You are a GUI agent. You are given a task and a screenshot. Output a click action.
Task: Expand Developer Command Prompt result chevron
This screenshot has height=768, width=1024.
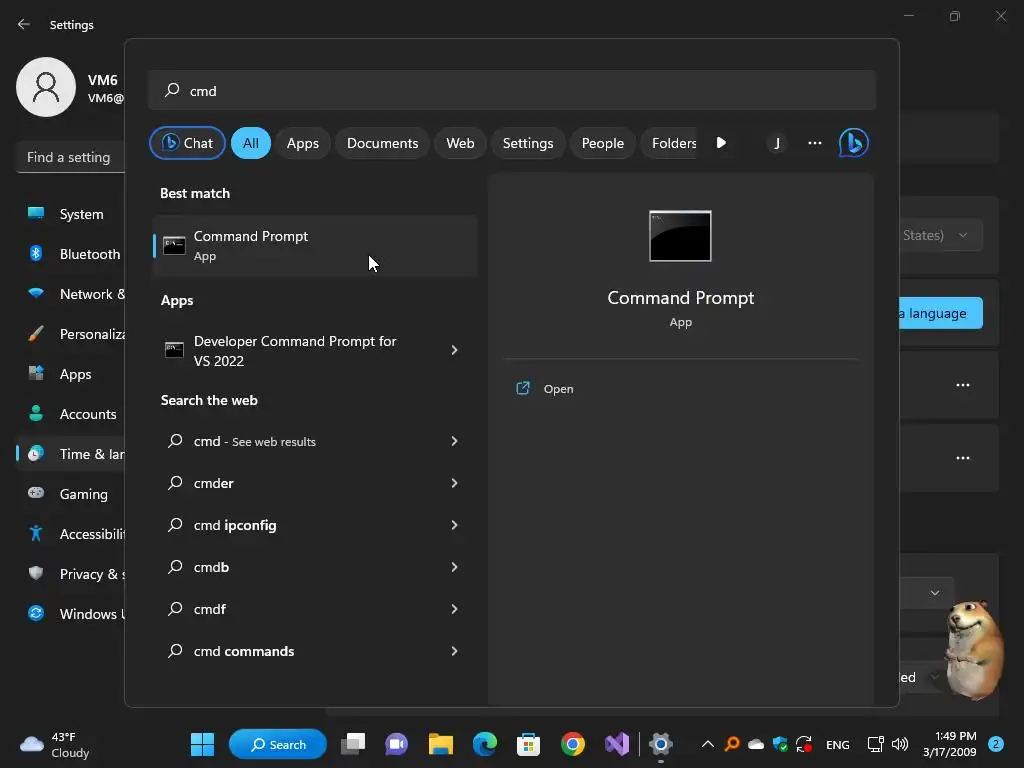[455, 351]
